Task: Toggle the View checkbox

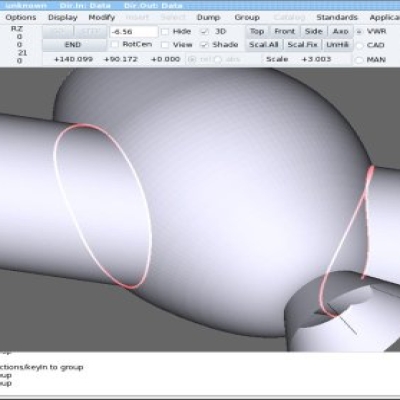Action: (x=165, y=45)
